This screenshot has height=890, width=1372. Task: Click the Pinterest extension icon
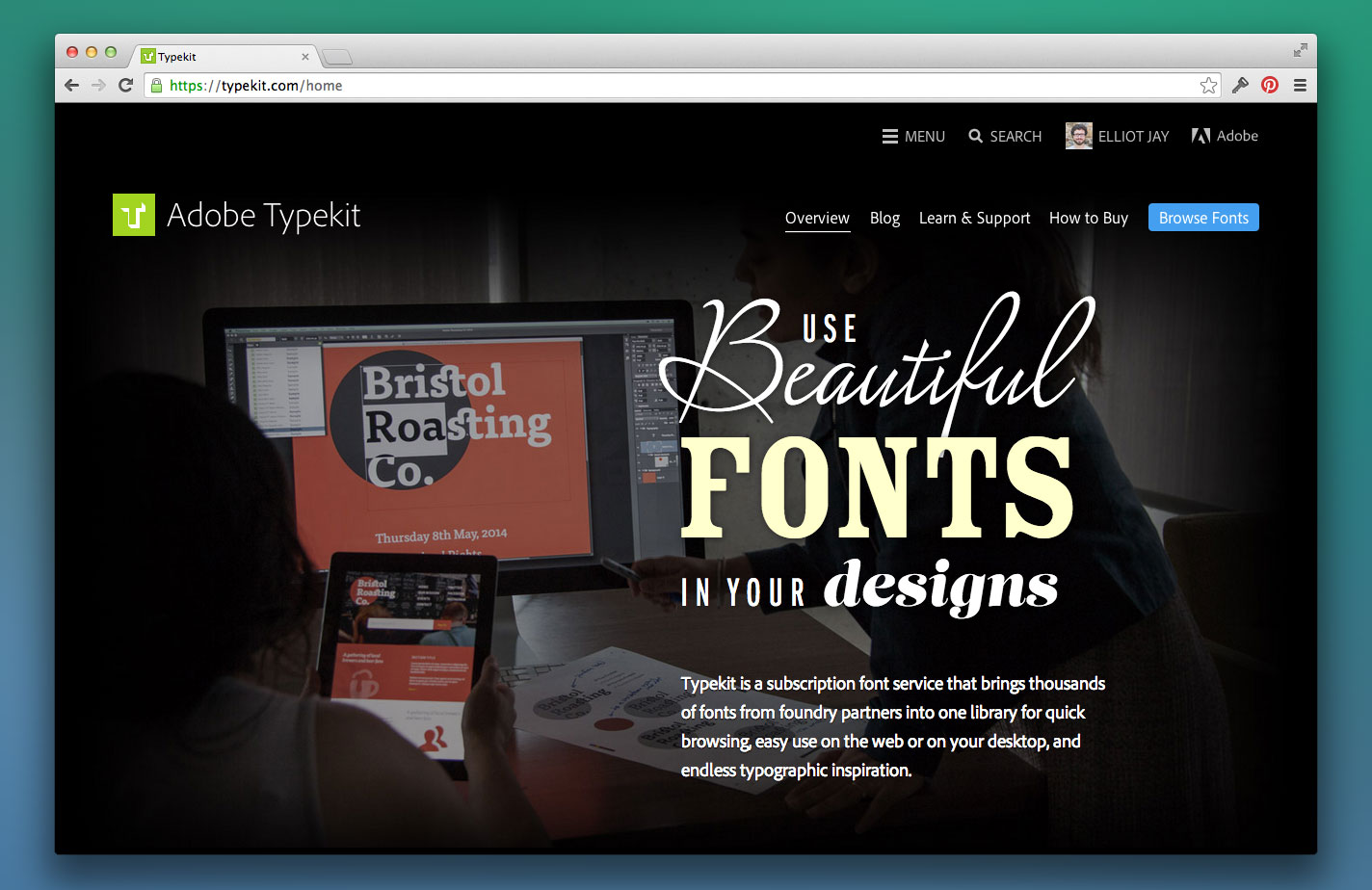point(1270,86)
